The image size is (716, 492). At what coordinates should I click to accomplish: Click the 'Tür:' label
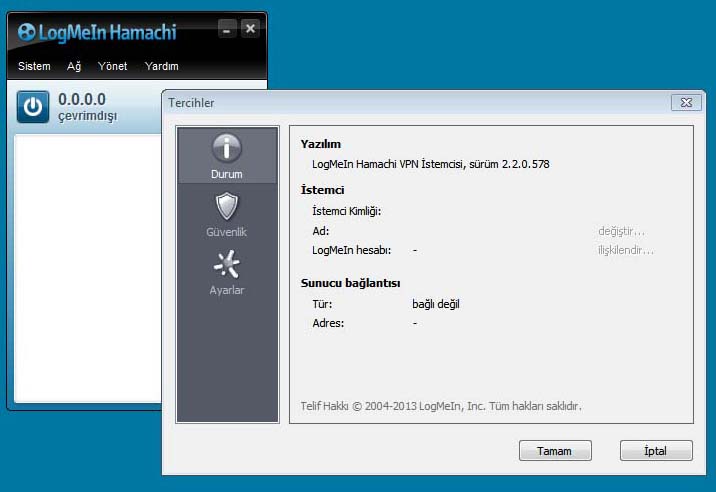coord(322,304)
